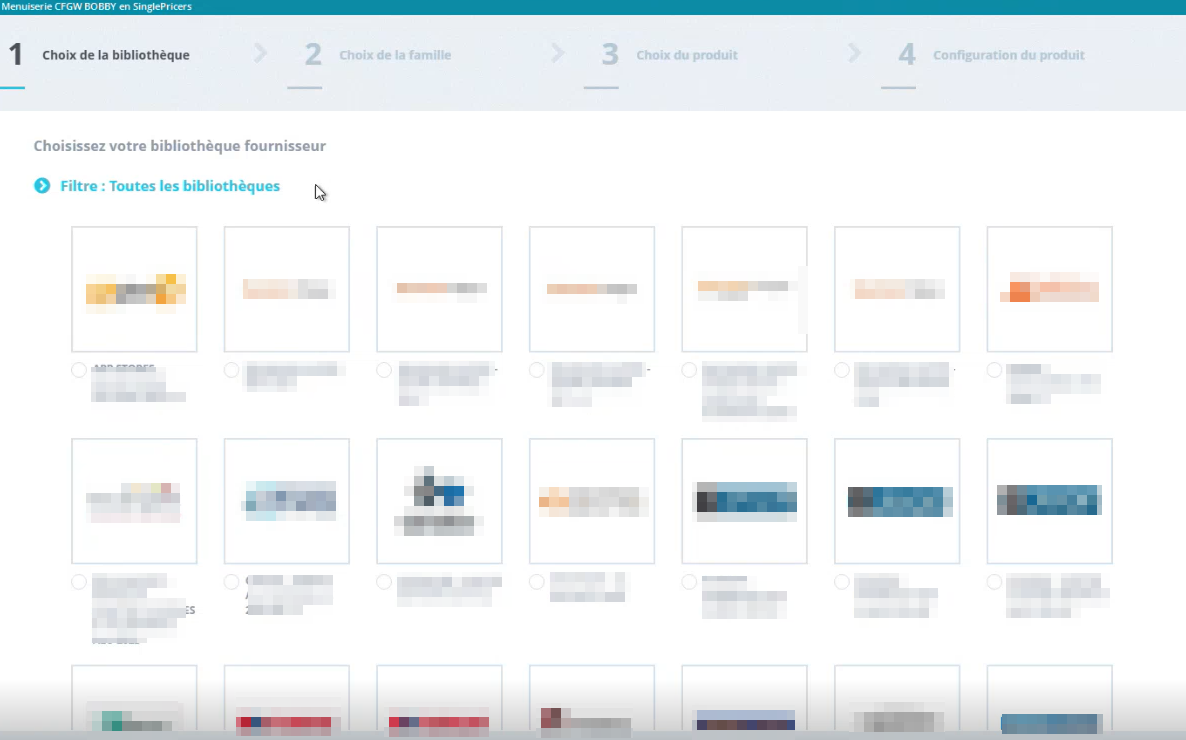The image size is (1186, 740).
Task: Open step 3 'Choix du produit'
Action: pos(687,55)
